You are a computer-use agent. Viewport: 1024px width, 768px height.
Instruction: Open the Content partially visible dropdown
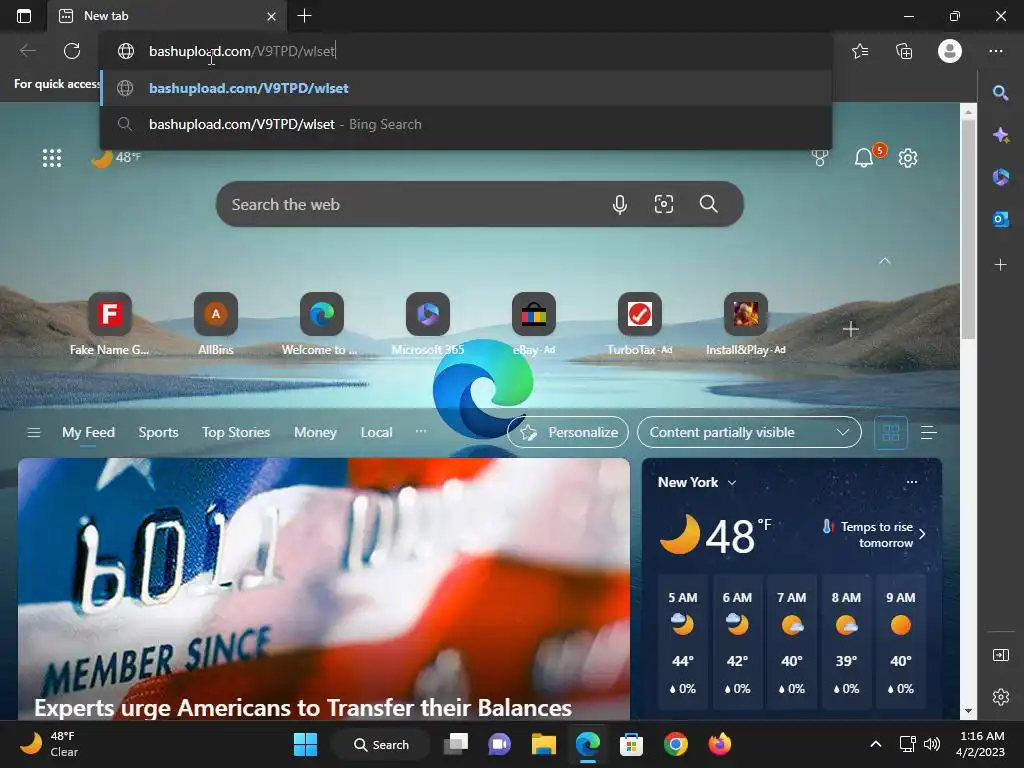coord(749,432)
